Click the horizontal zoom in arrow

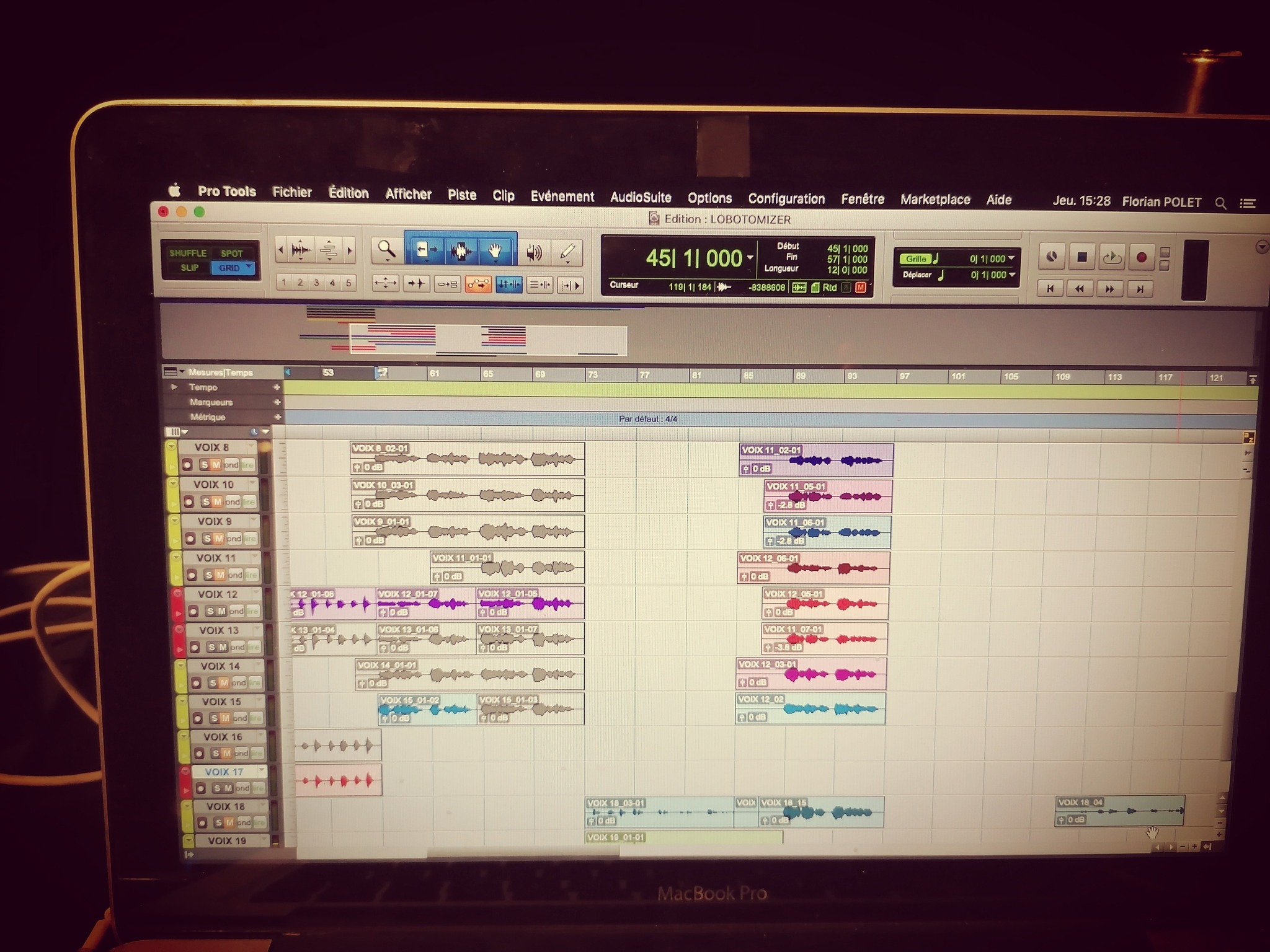click(350, 251)
